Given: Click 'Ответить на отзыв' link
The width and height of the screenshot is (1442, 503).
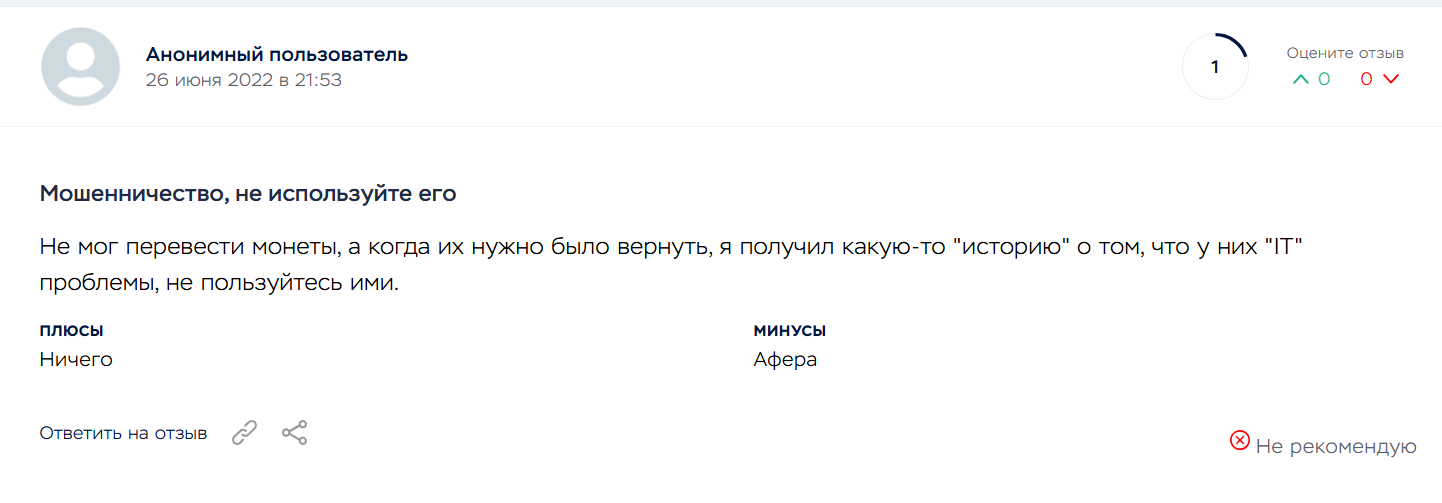Looking at the screenshot, I should [x=123, y=434].
